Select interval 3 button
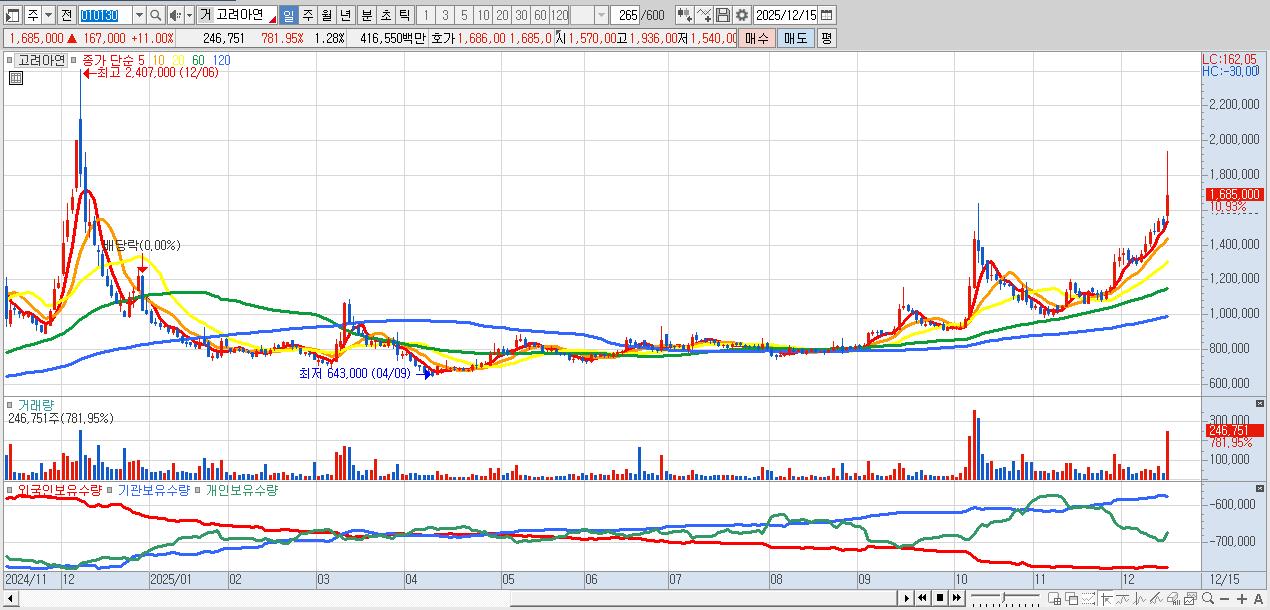Image resolution: width=1270 pixels, height=610 pixels. pyautogui.click(x=445, y=15)
